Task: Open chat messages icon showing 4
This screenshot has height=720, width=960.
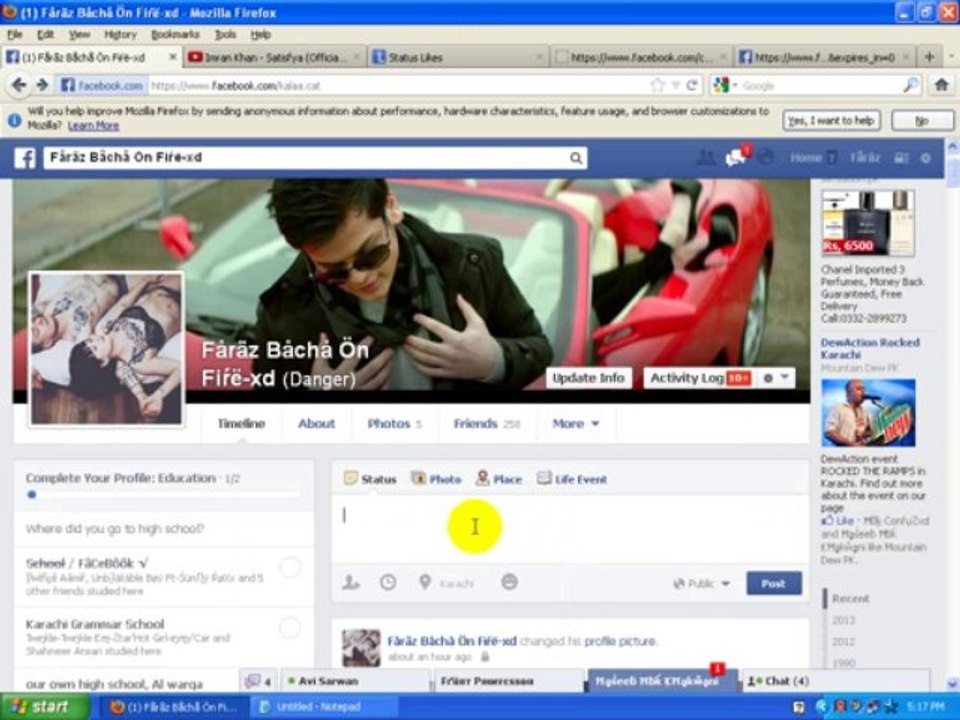Action: click(x=258, y=681)
